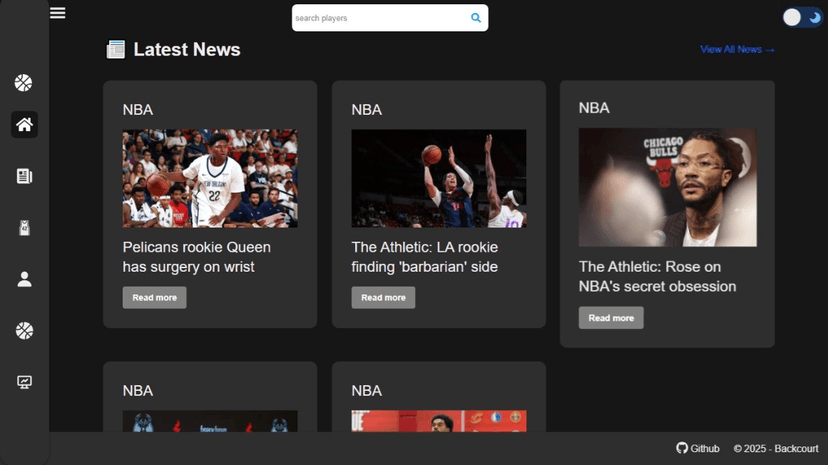Open the chart monitor icon in sidebar
Image resolution: width=828 pixels, height=465 pixels.
pos(24,382)
